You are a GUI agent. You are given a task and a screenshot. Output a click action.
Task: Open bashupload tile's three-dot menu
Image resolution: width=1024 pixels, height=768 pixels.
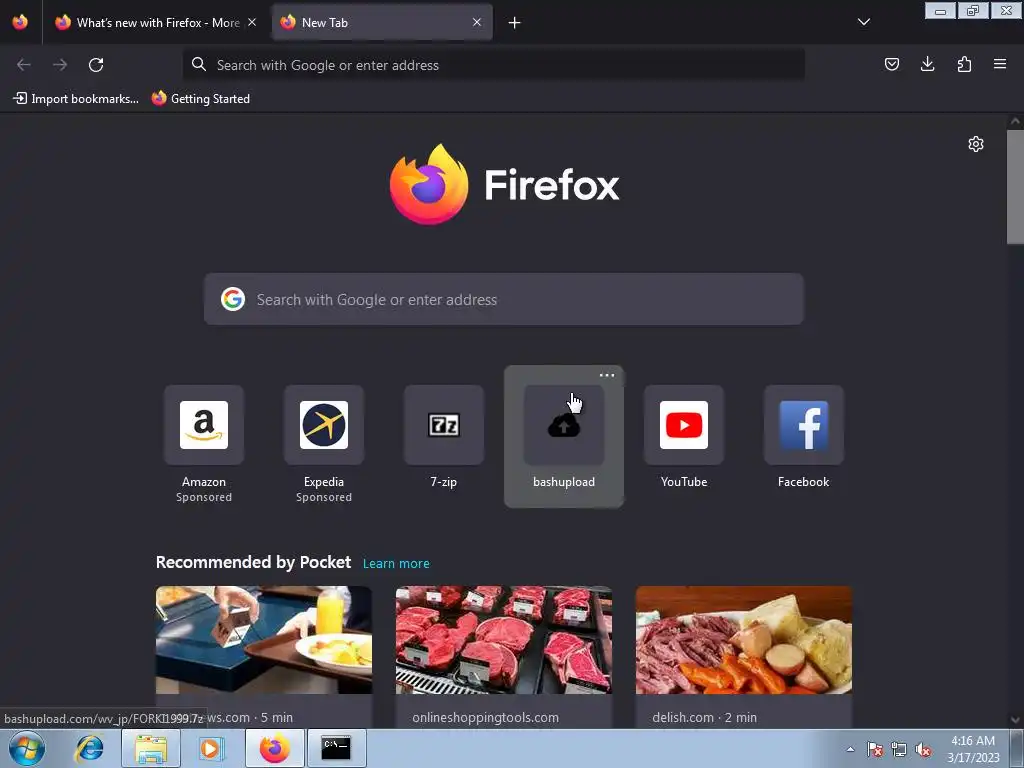tap(607, 375)
